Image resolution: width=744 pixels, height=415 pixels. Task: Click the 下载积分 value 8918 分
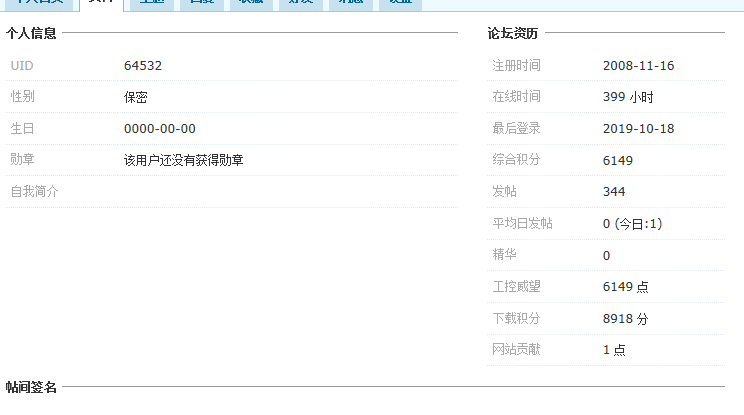coord(626,319)
